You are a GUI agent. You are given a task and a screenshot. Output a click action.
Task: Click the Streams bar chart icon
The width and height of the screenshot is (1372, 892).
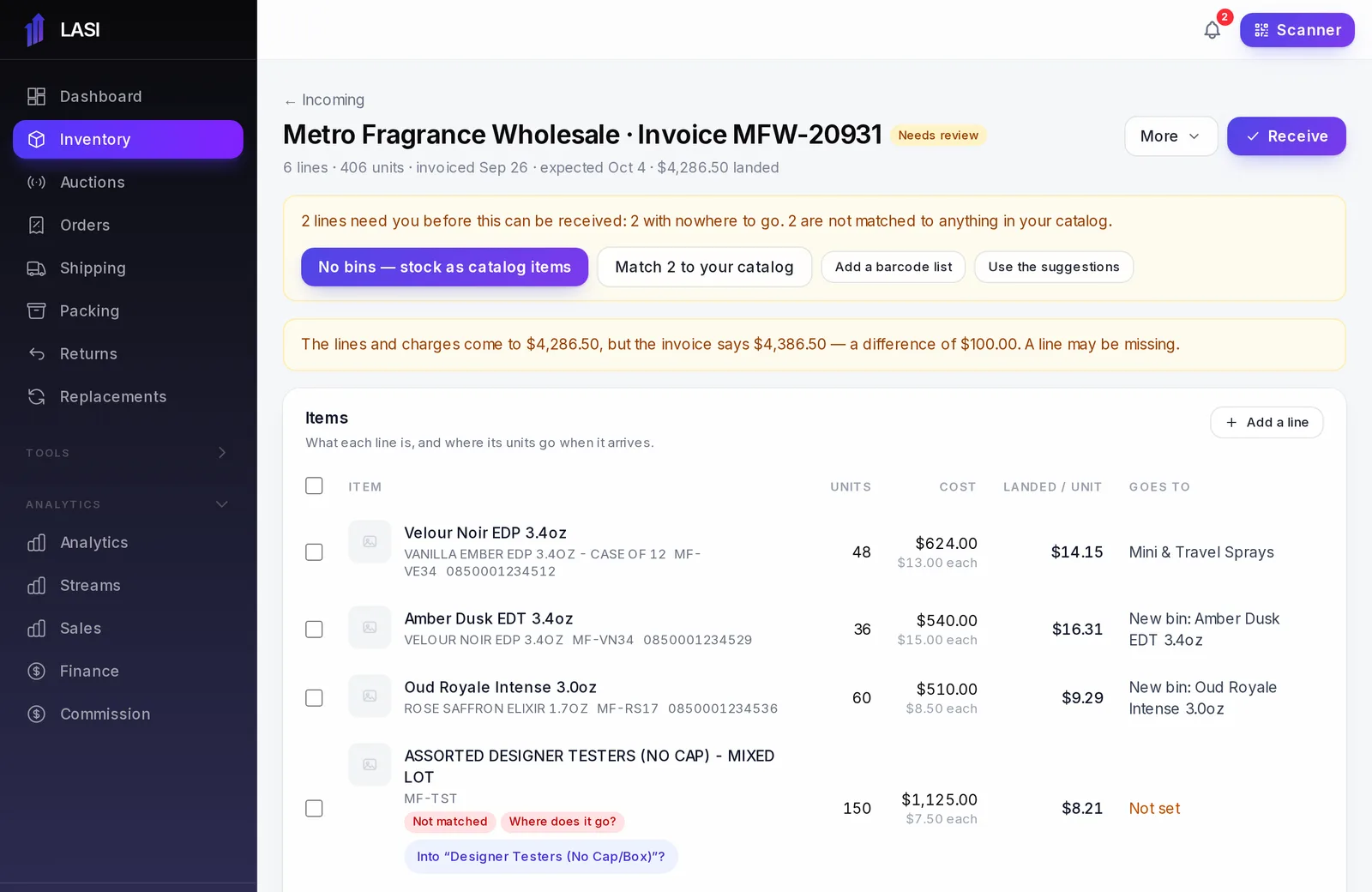coord(36,585)
